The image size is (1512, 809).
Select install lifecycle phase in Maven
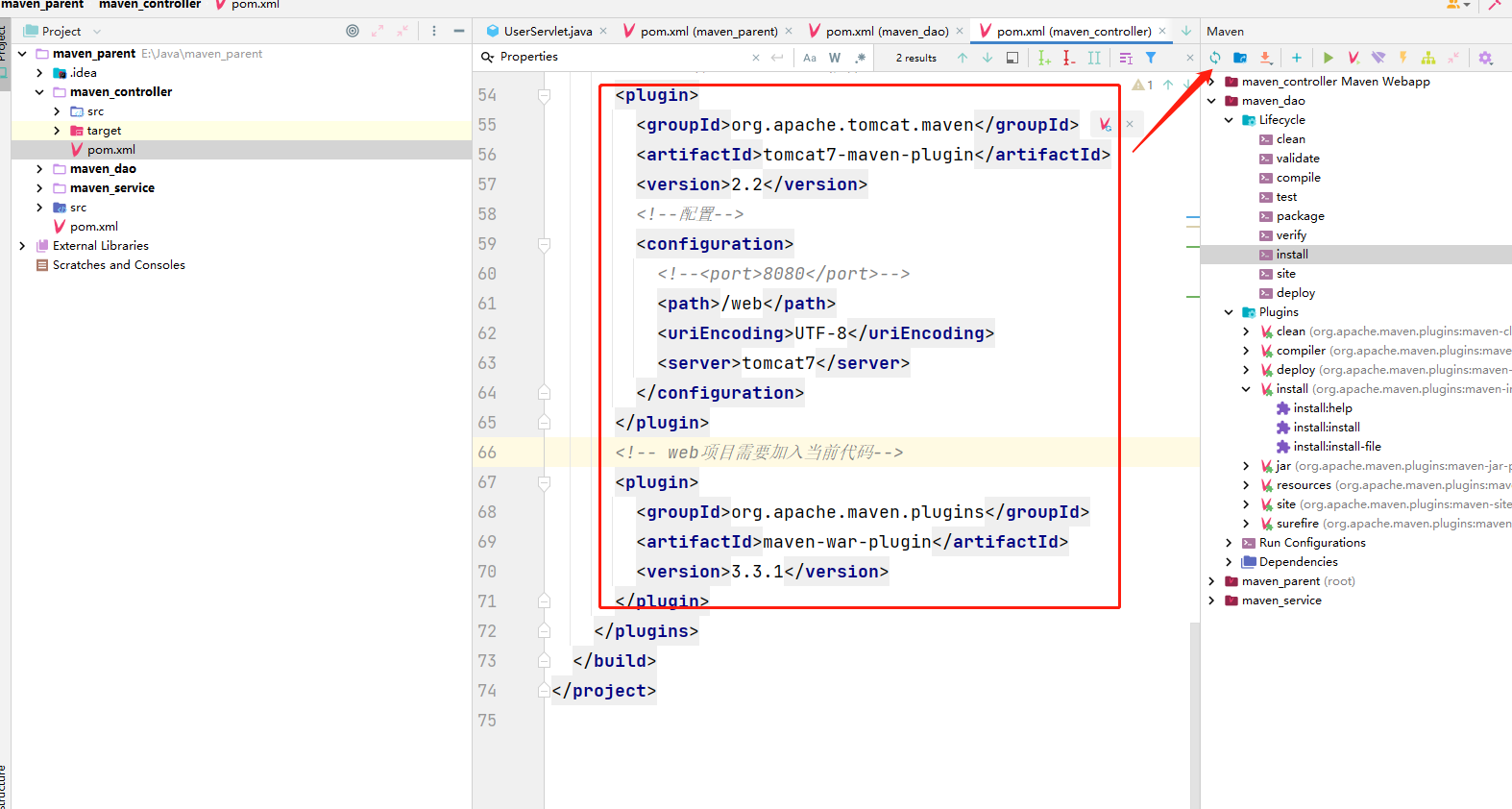tap(1291, 255)
